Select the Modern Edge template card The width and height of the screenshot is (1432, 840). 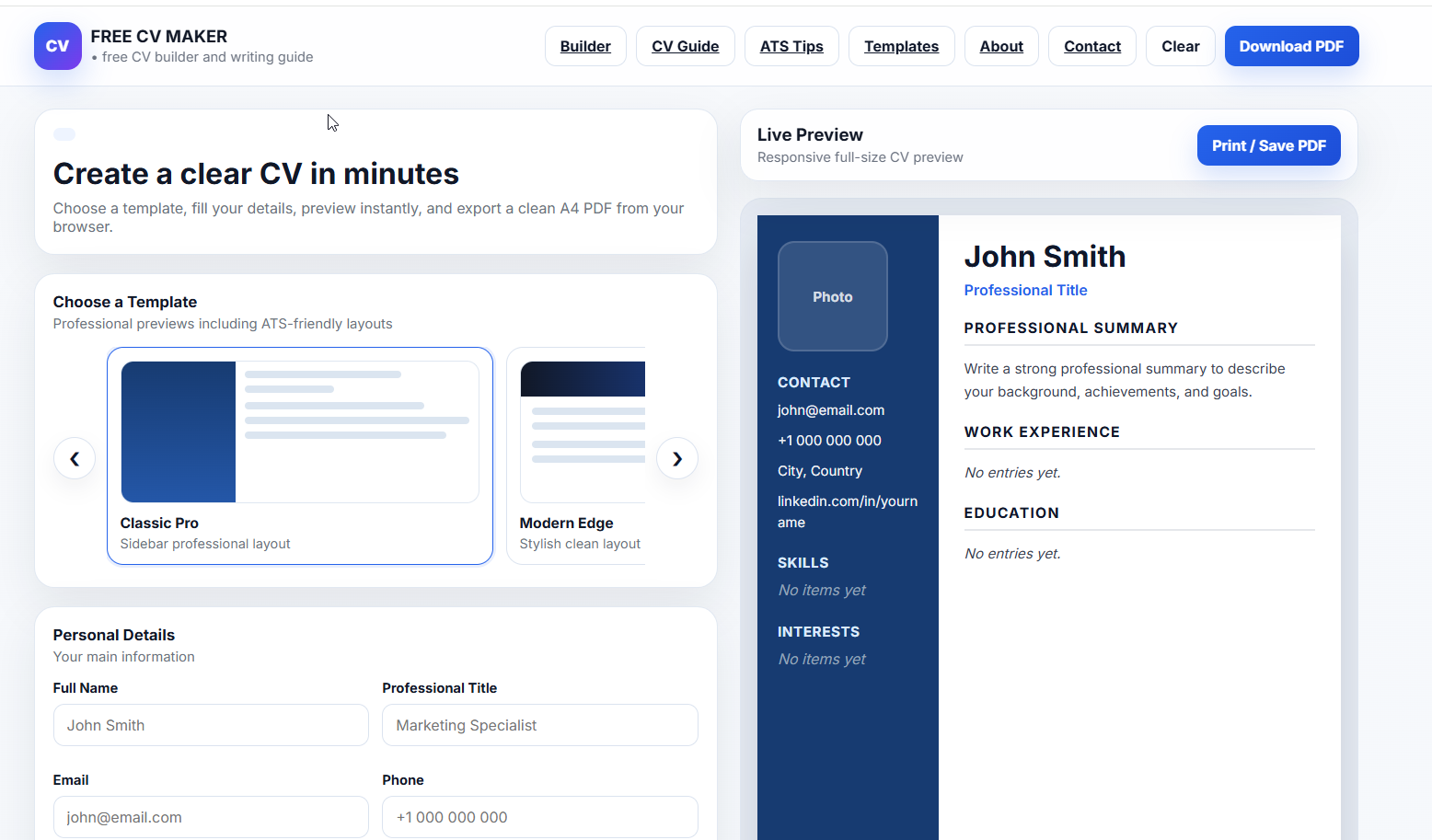tap(577, 455)
